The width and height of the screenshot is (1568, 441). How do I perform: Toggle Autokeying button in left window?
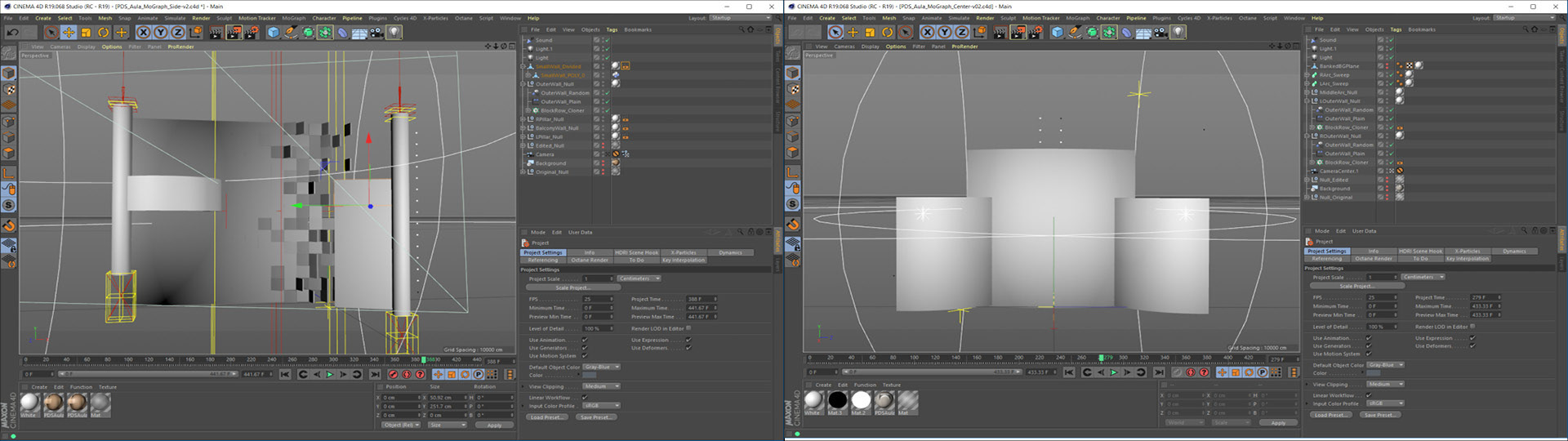(407, 374)
